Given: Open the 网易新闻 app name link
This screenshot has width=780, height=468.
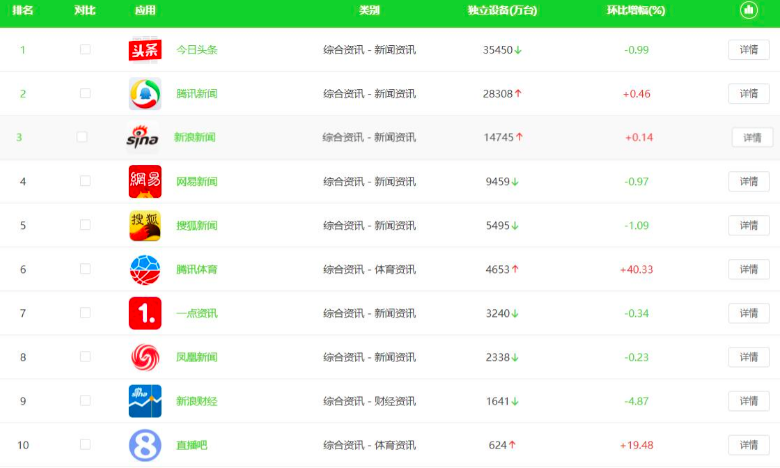Looking at the screenshot, I should click(197, 182).
